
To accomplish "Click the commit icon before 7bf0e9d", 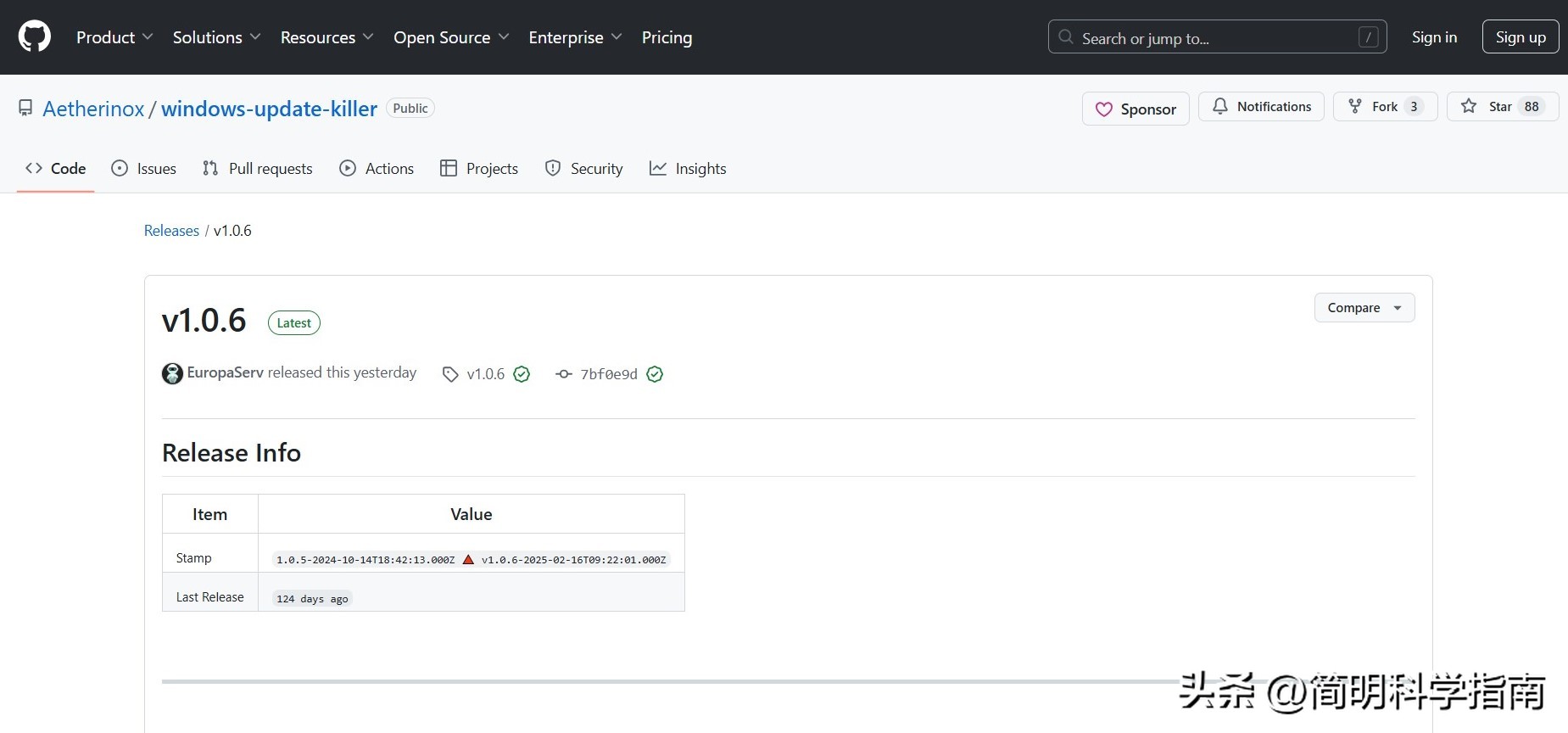I will tap(564, 374).
